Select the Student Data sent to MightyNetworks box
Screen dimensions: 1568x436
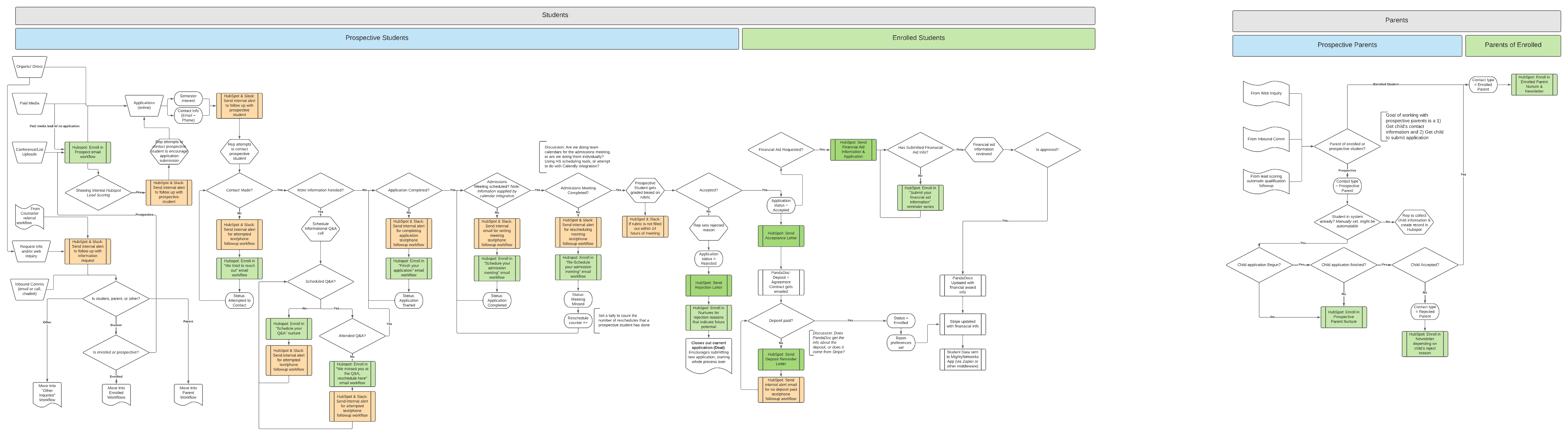pos(962,360)
